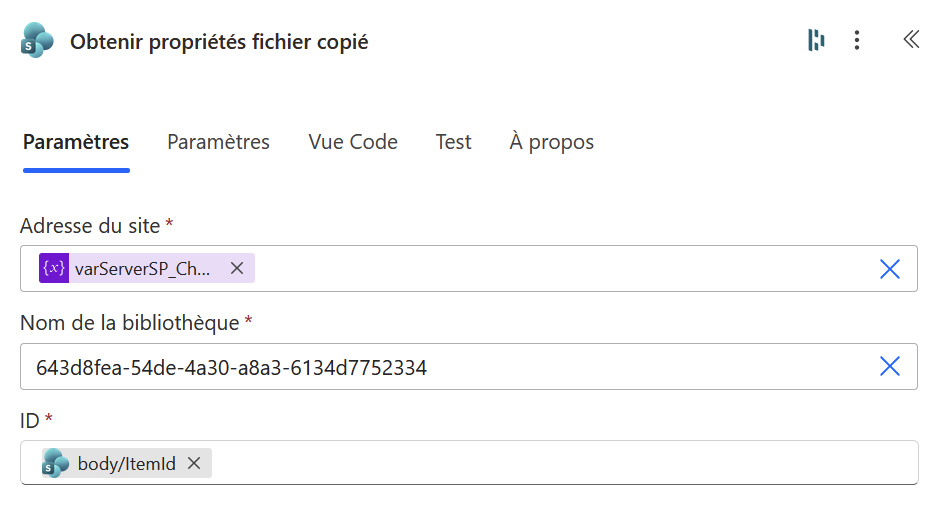
Task: Open the Vue Code tab
Action: tap(353, 142)
